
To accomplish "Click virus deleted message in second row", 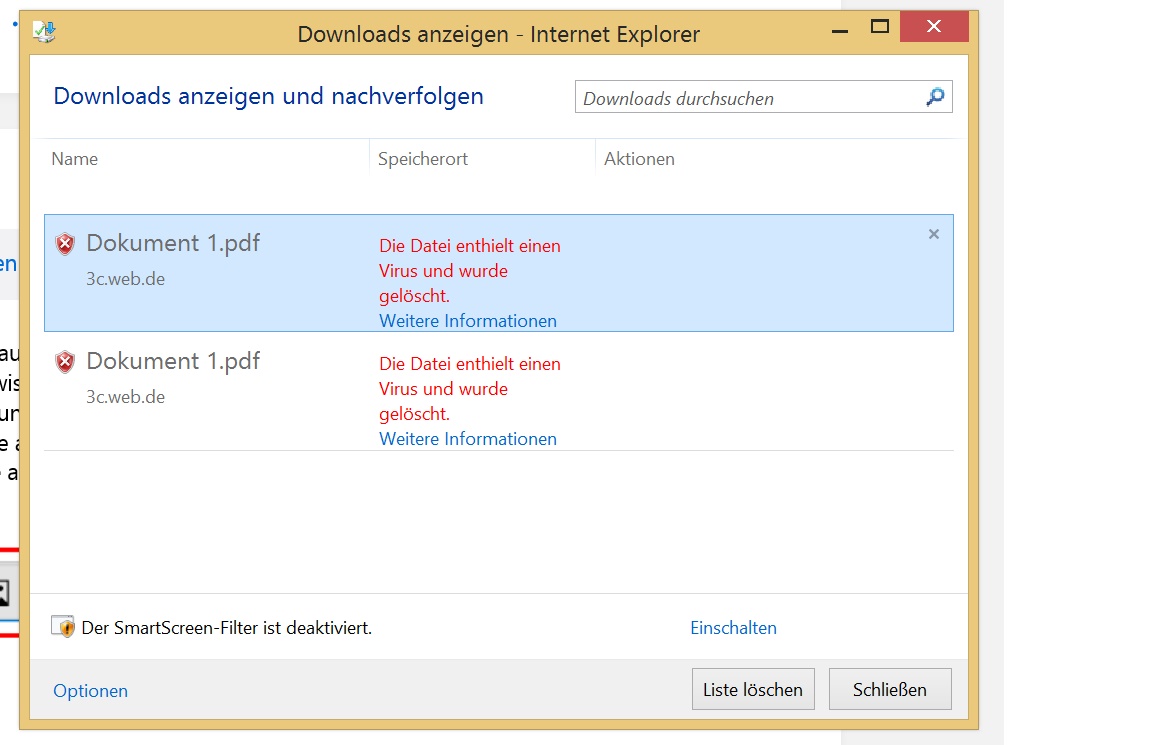I will (x=469, y=389).
